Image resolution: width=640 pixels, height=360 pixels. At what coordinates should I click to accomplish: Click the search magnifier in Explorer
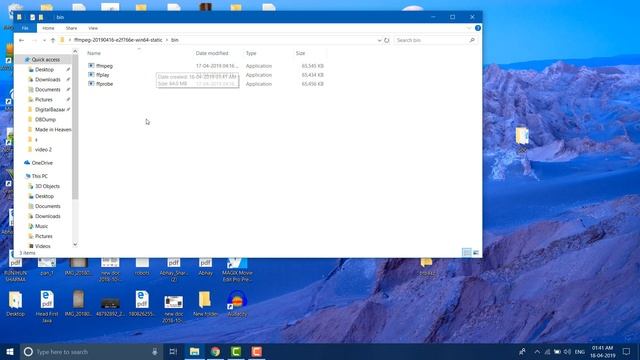472,40
